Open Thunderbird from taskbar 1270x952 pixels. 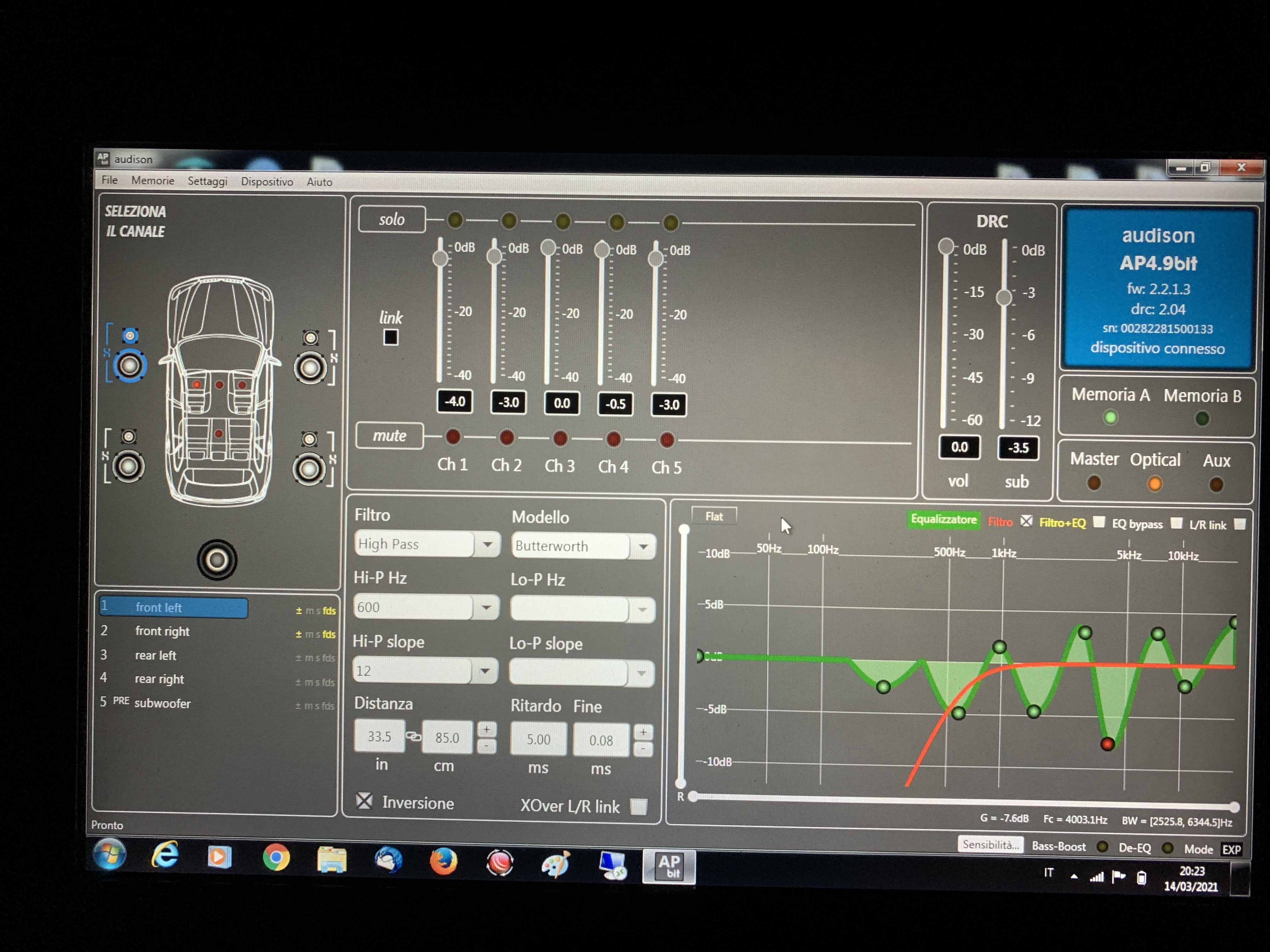388,861
